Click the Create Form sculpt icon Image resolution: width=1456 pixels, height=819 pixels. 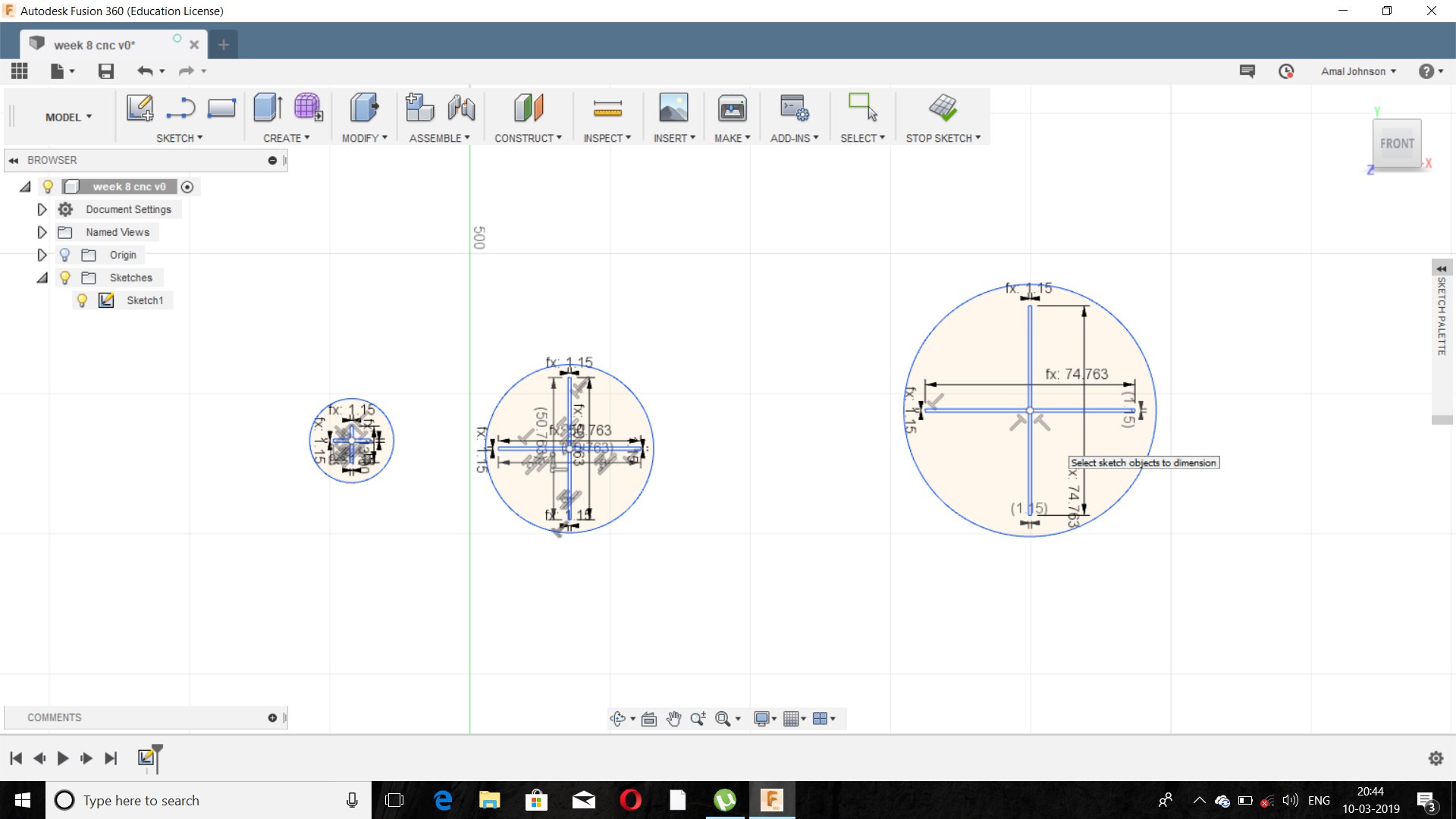pyautogui.click(x=308, y=108)
